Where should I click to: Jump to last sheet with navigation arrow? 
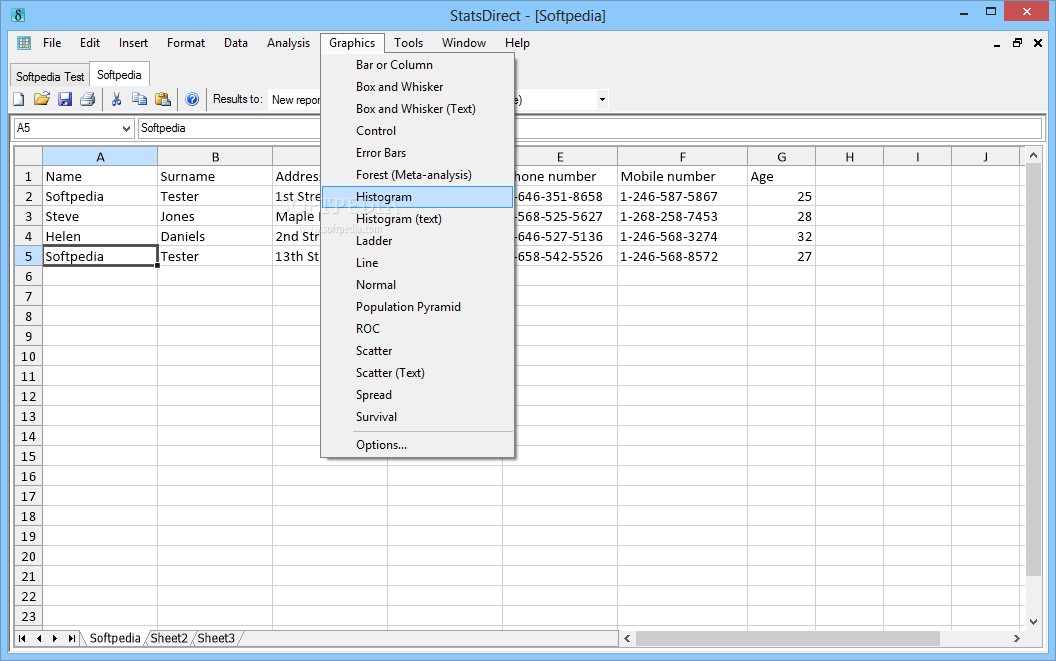point(71,638)
